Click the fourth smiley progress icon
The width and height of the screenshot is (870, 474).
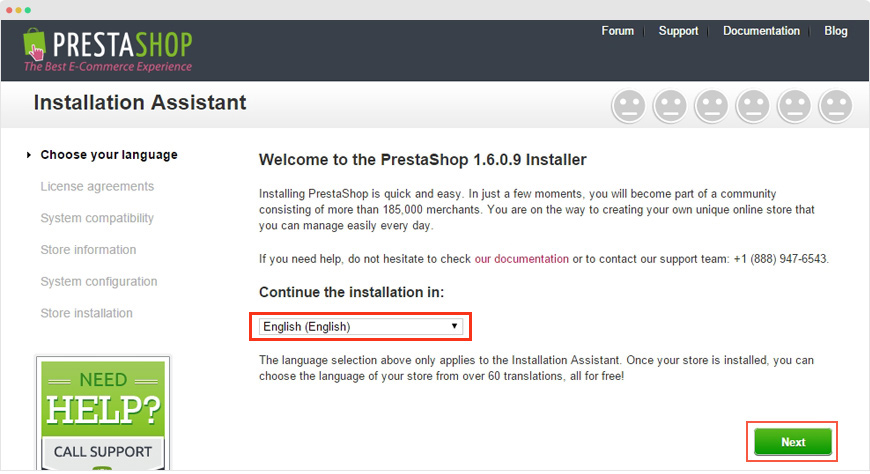click(x=752, y=105)
